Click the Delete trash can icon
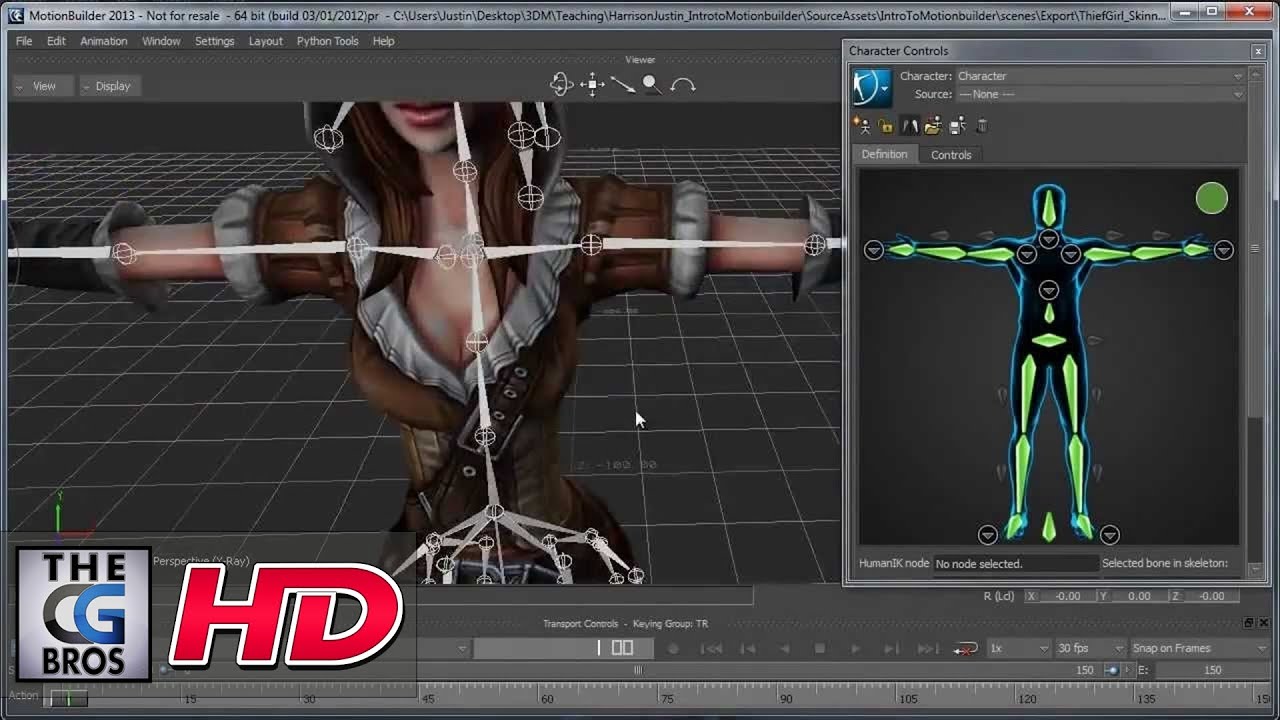Viewport: 1280px width, 720px height. coord(981,126)
